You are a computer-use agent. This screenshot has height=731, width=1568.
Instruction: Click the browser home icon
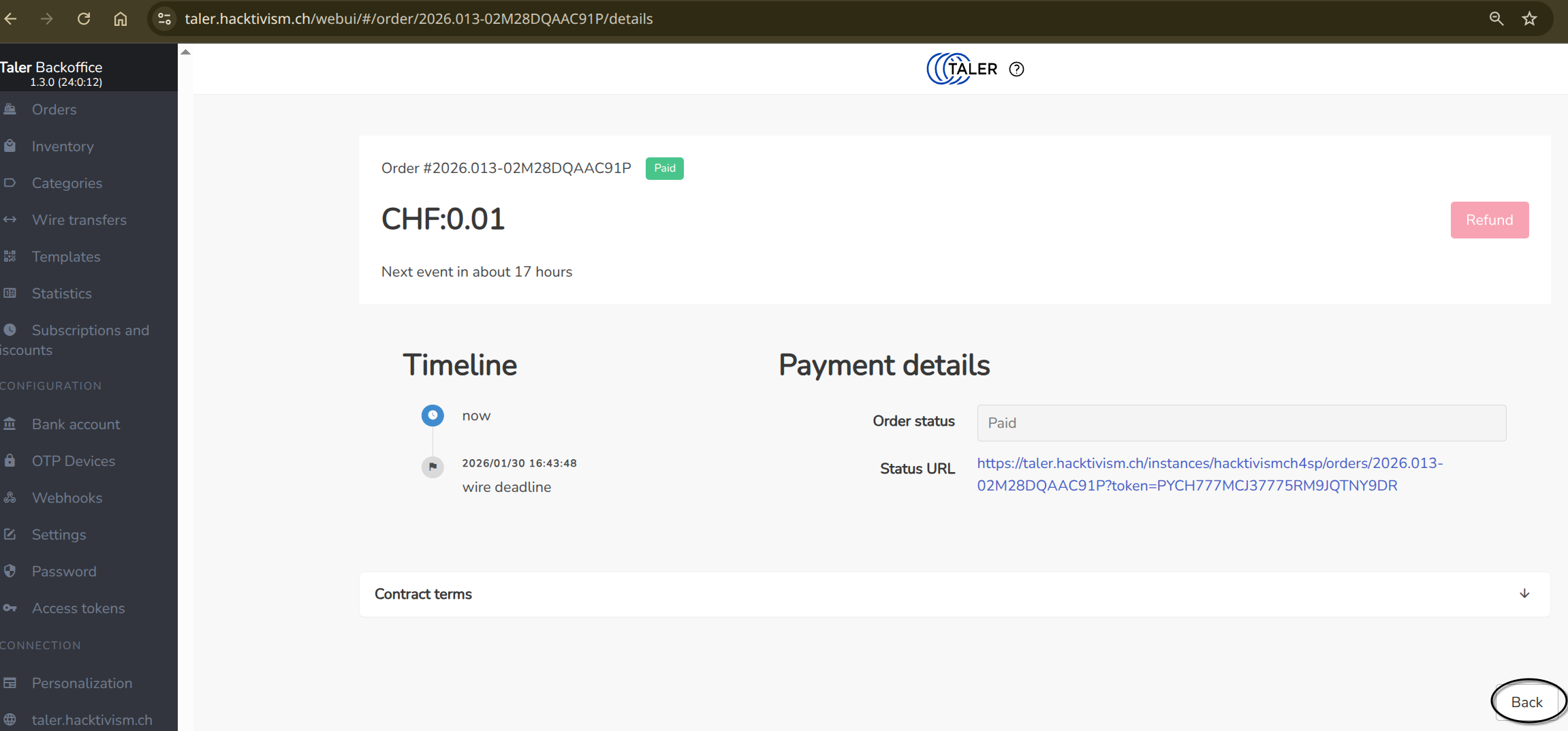coord(121,18)
